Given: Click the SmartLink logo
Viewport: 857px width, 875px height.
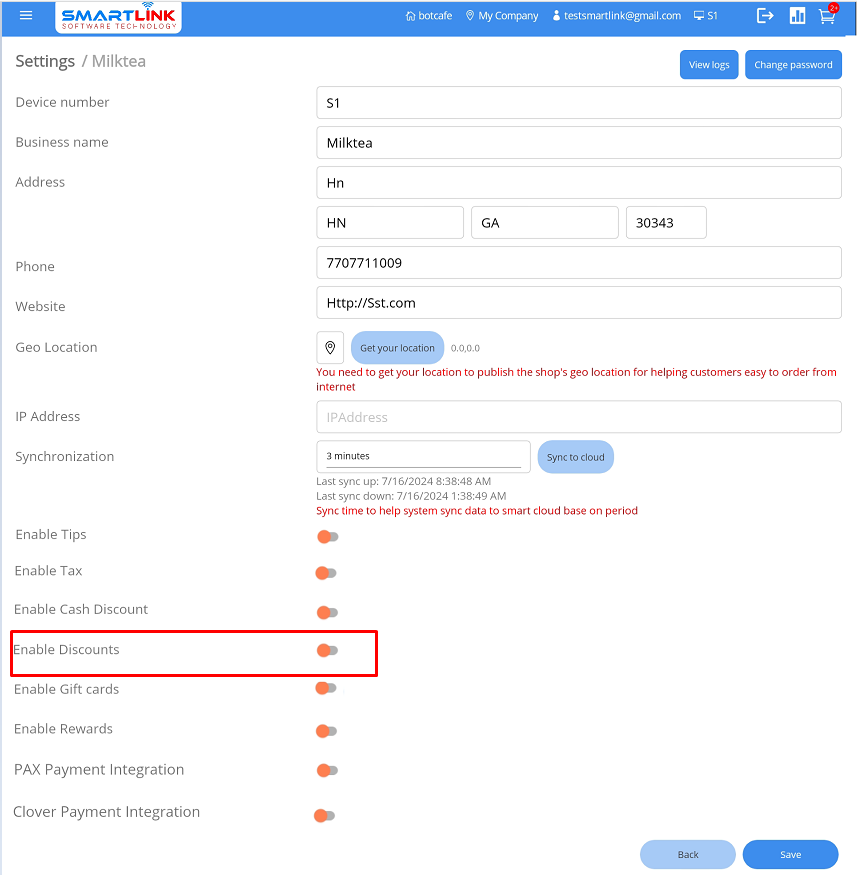Looking at the screenshot, I should point(119,17).
